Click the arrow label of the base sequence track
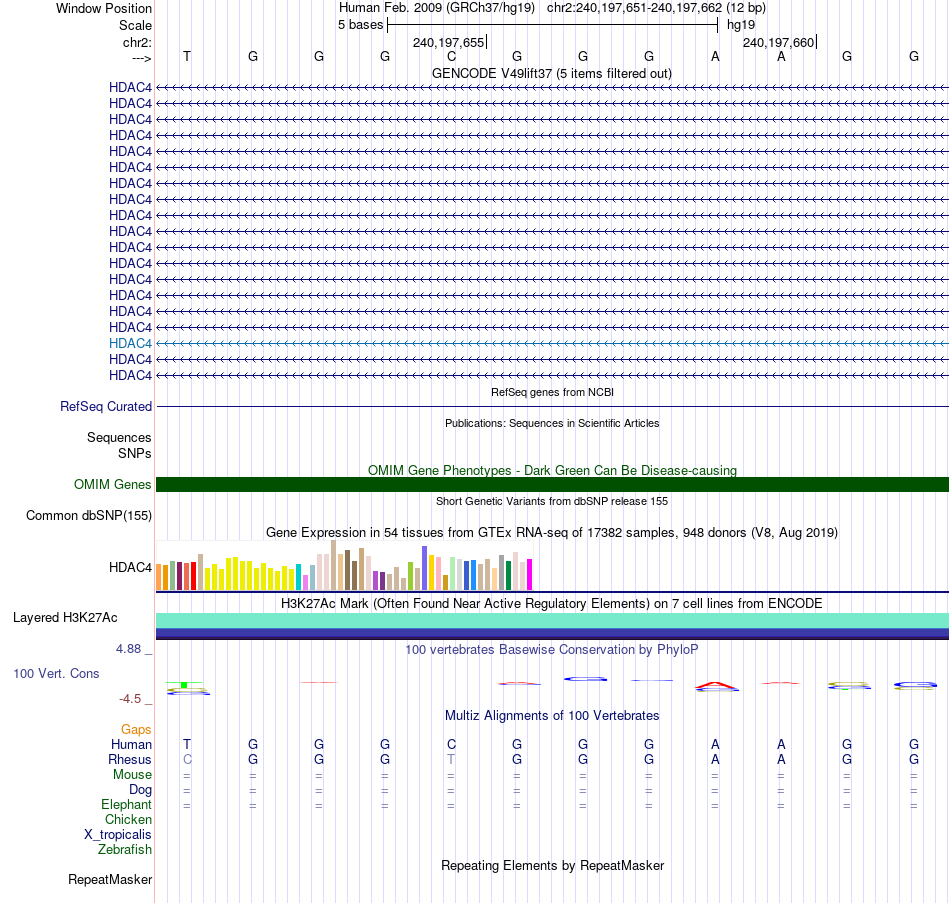This screenshot has width=950, height=903. click(141, 58)
